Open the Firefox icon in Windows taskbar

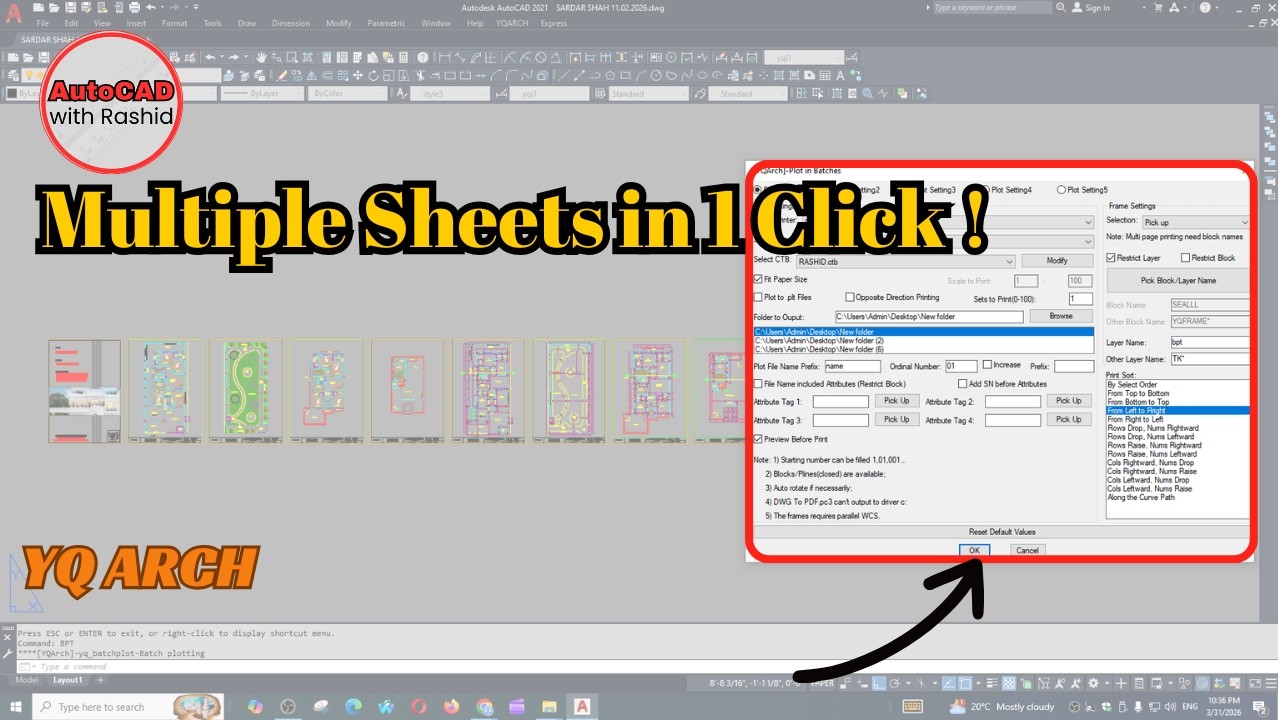[451, 706]
